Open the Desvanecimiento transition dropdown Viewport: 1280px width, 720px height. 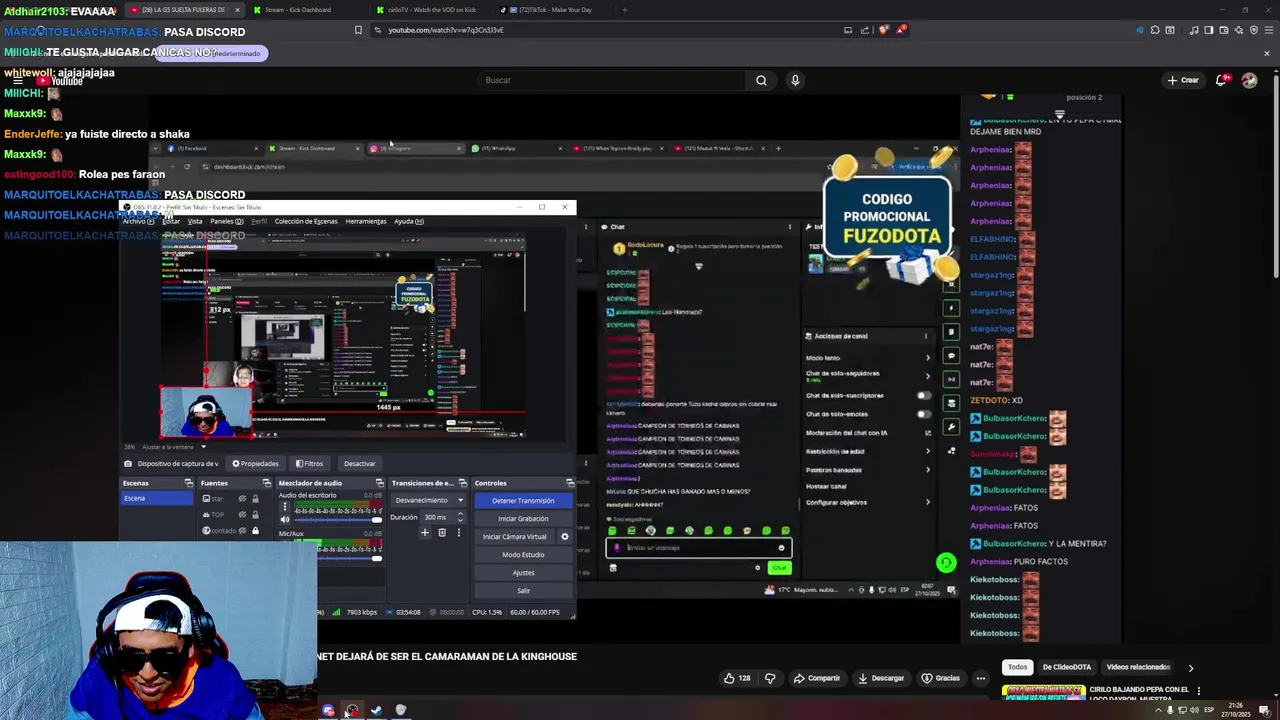[x=429, y=500]
